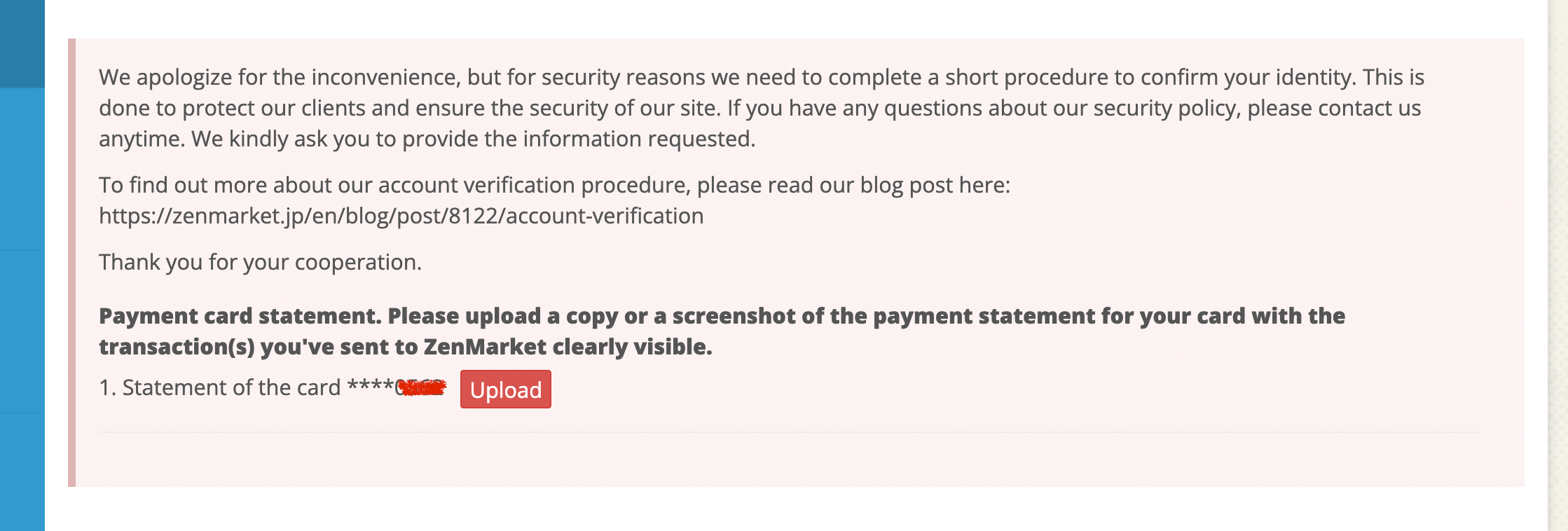The height and width of the screenshot is (531, 1568).
Task: Click the red Upload button
Action: point(505,389)
